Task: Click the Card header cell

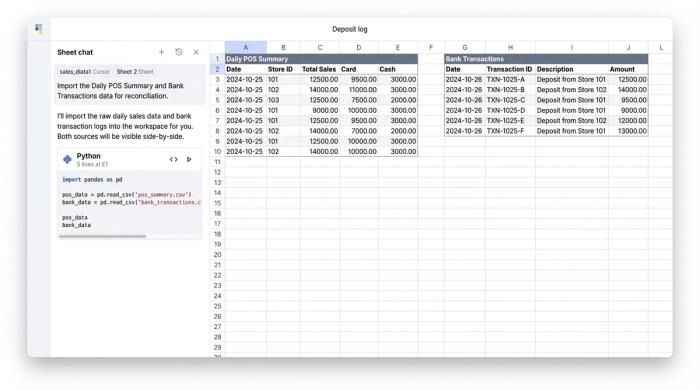Action: pyautogui.click(x=358, y=69)
